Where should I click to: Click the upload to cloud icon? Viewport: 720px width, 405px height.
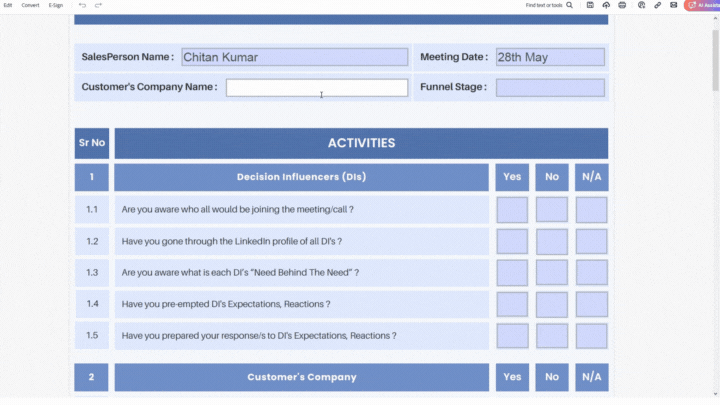coord(606,5)
